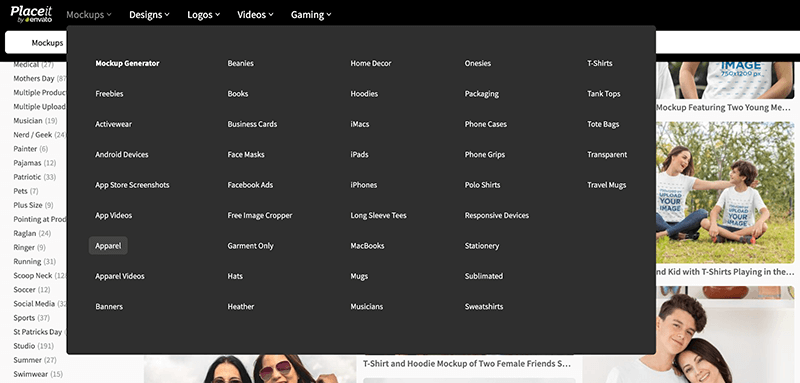Open Stationery in the menu
The image size is (800, 383).
click(x=482, y=246)
